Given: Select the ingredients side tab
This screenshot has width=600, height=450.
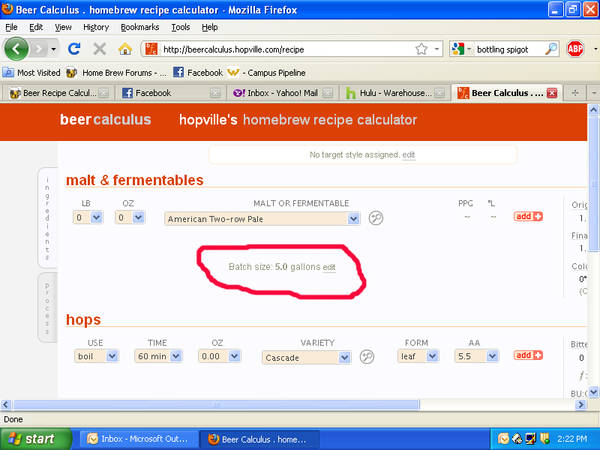Looking at the screenshot, I should tap(47, 217).
